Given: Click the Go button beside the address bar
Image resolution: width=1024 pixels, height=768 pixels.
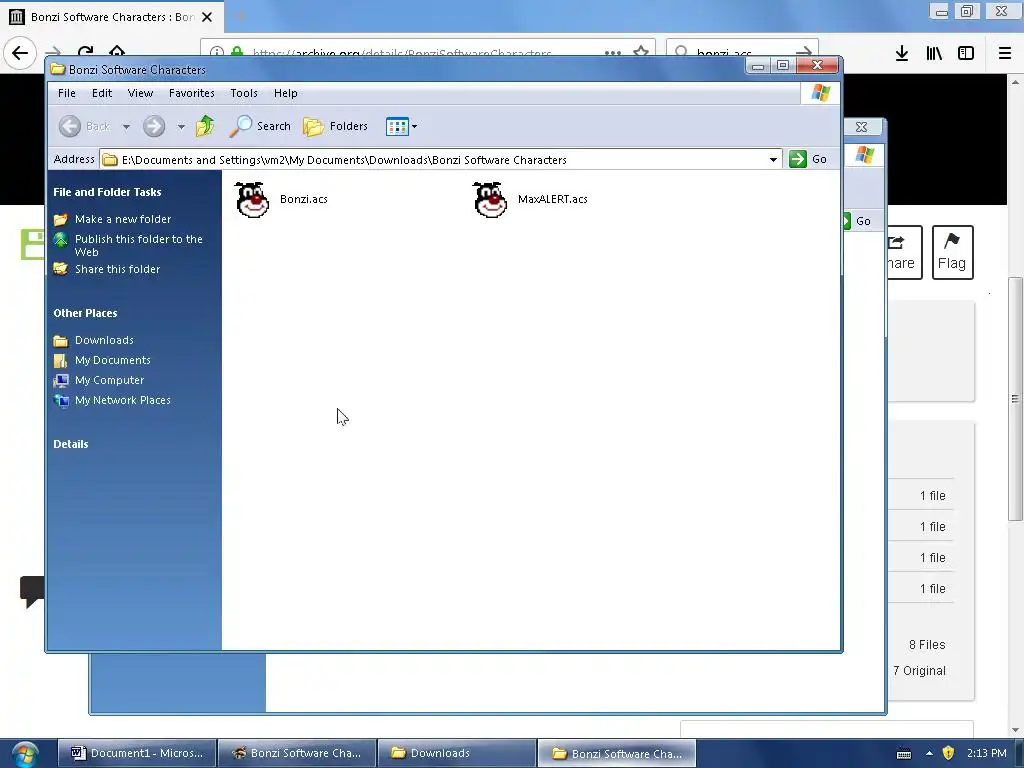Looking at the screenshot, I should (x=808, y=159).
